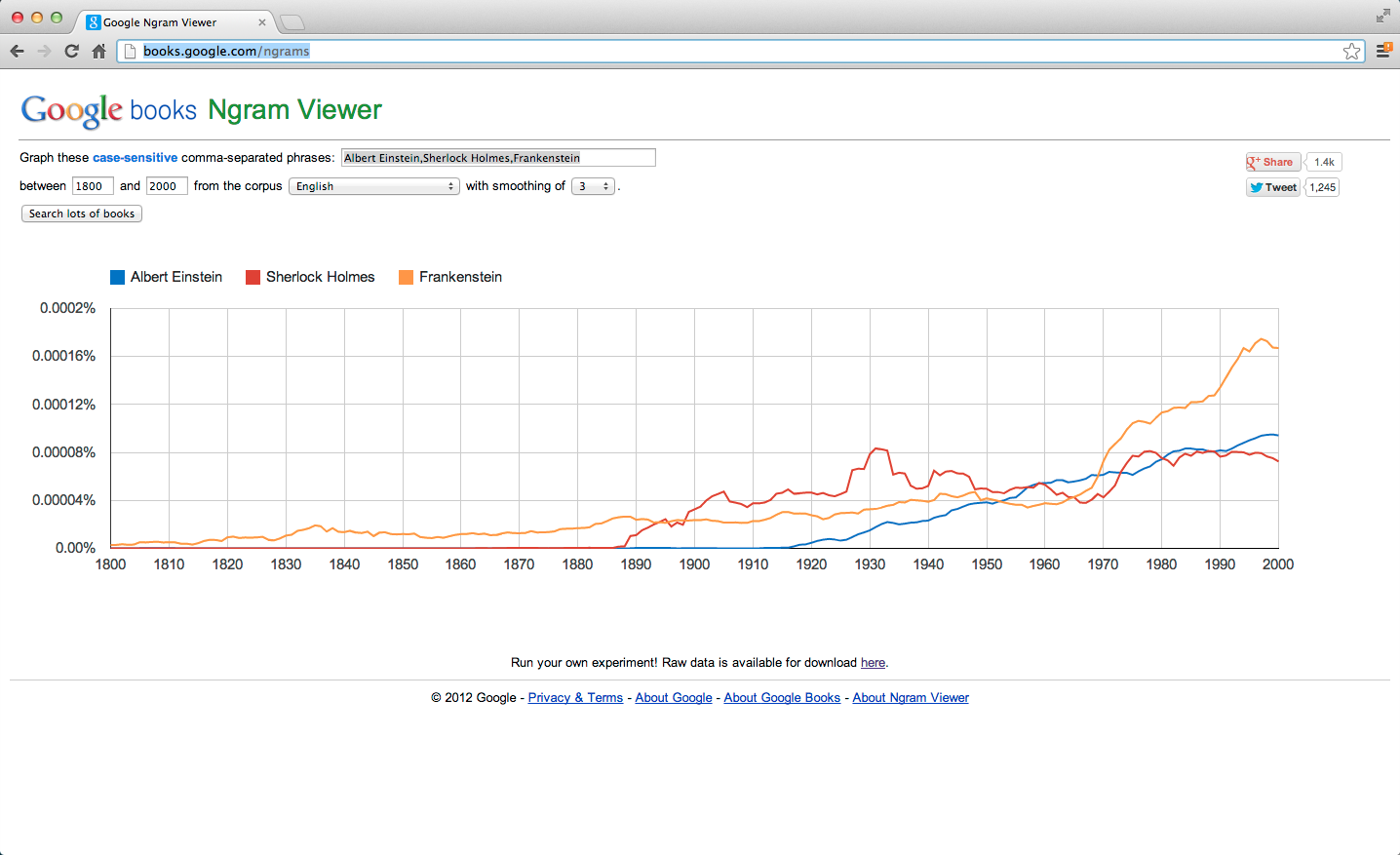Open the Chrome menu icon
Screen dimensions: 1400x855
(1383, 51)
